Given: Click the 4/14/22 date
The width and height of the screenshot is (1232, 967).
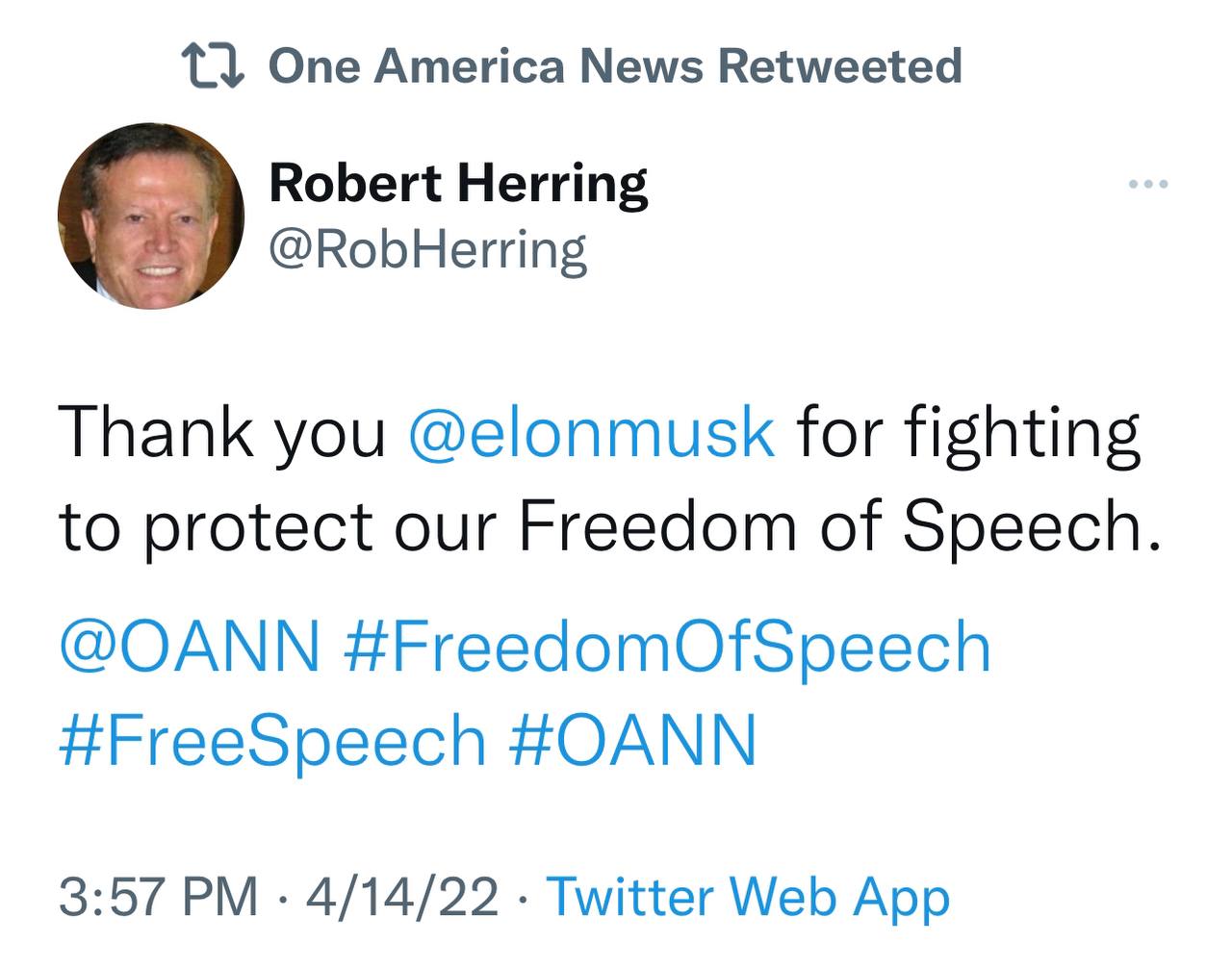Looking at the screenshot, I should [402, 897].
